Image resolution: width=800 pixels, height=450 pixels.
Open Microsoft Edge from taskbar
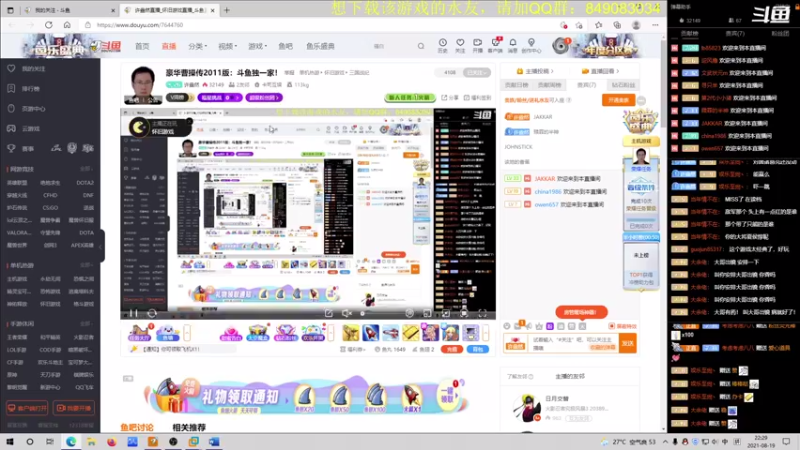(x=71, y=442)
